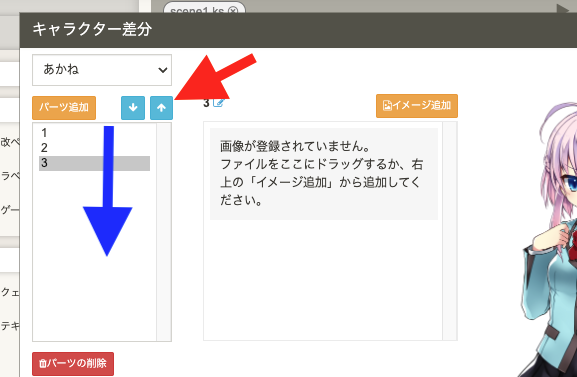Click the image panel vertical scrollbar
Screen dimensions: 577x377
click(449, 231)
